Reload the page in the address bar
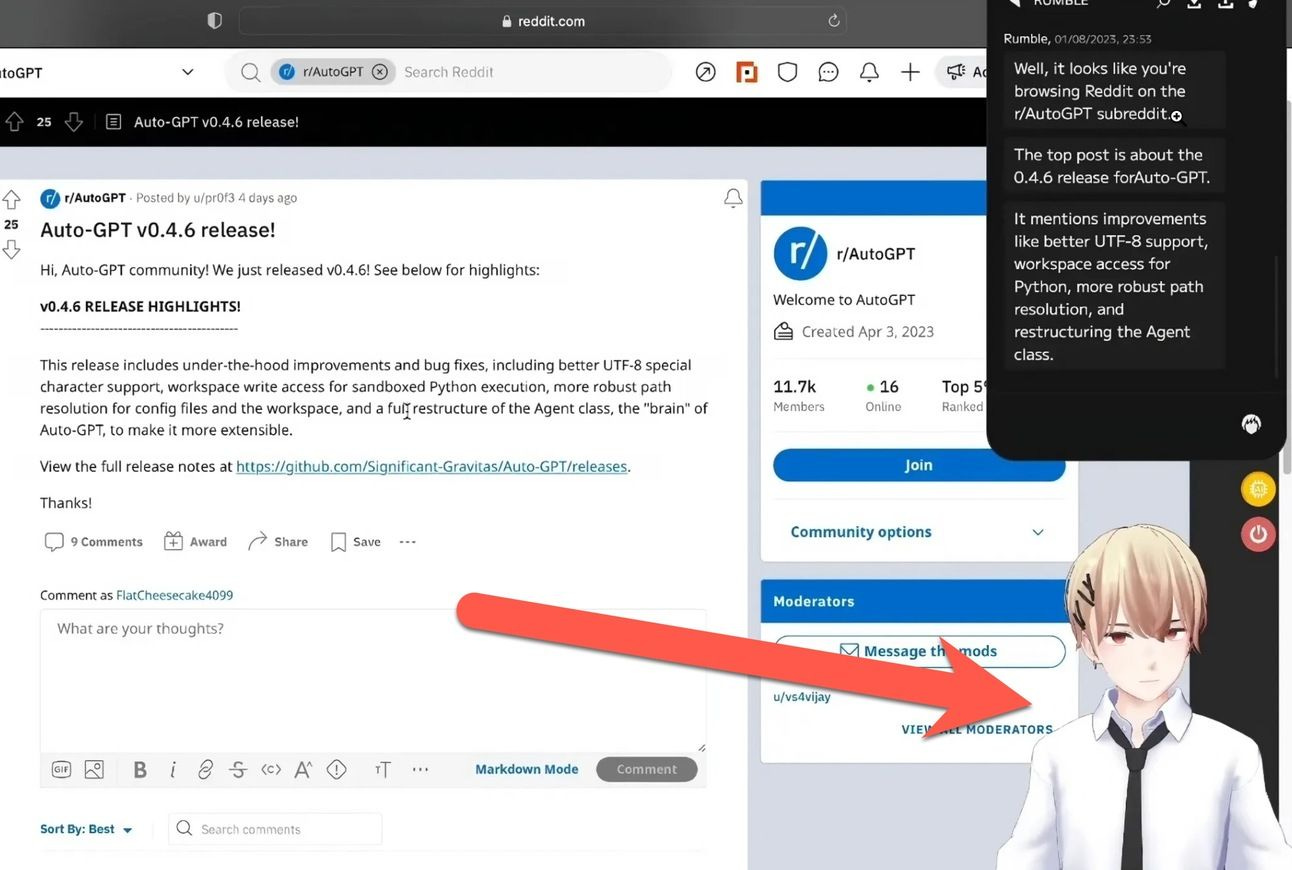 point(833,21)
